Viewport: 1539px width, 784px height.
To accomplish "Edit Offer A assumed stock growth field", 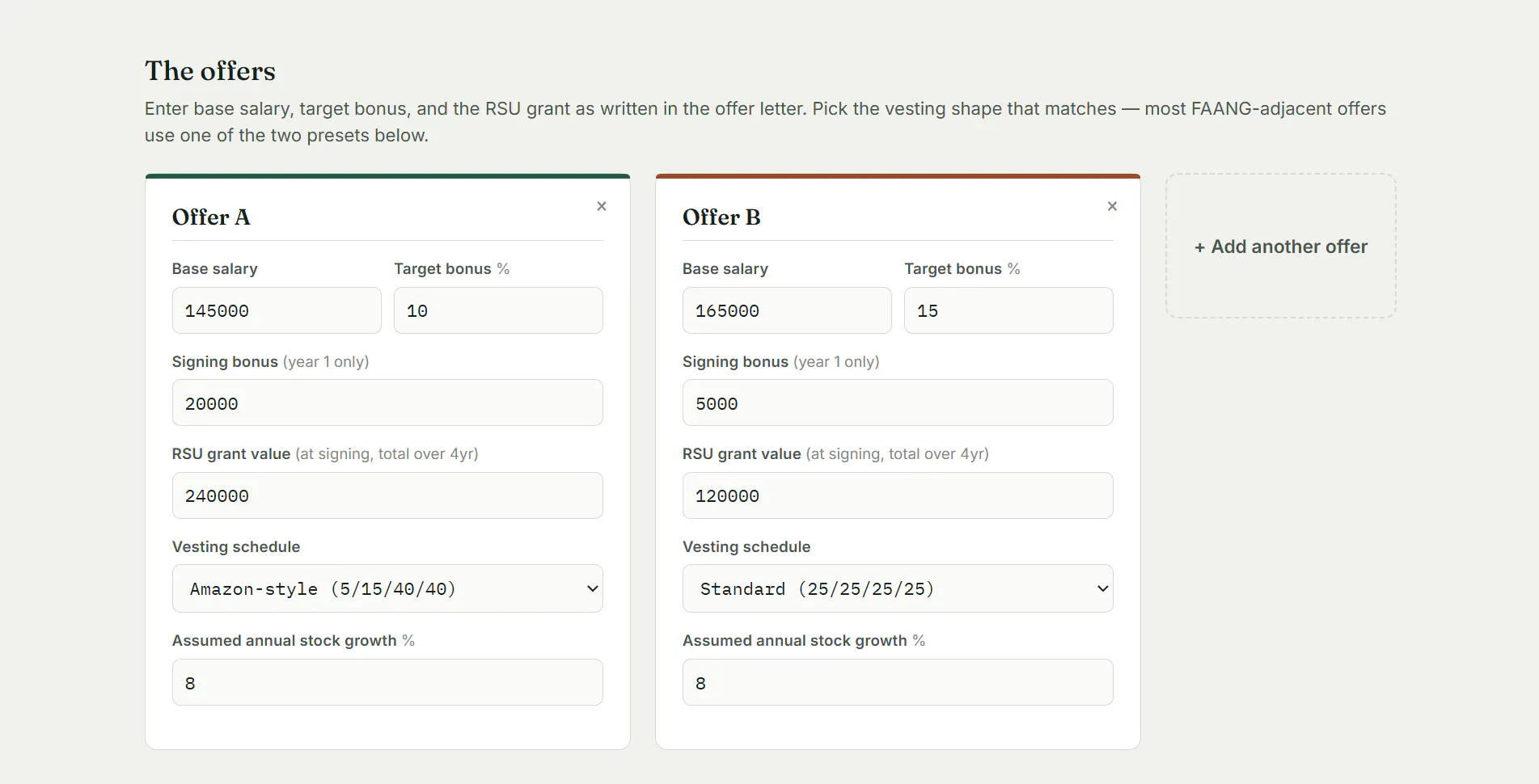I will 387,682.
